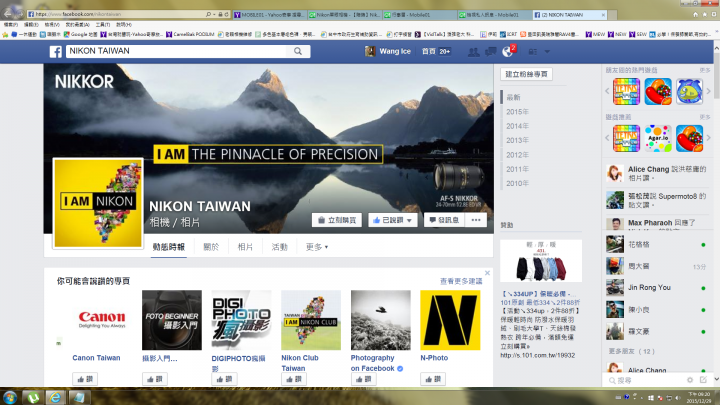Switch to the 活動 tab
Image resolution: width=720 pixels, height=405 pixels.
point(279,247)
